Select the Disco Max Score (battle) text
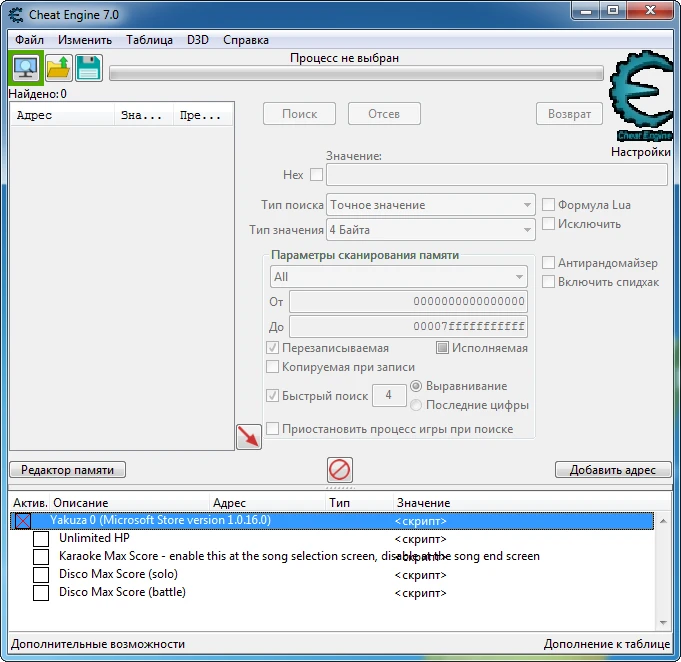 [122, 592]
